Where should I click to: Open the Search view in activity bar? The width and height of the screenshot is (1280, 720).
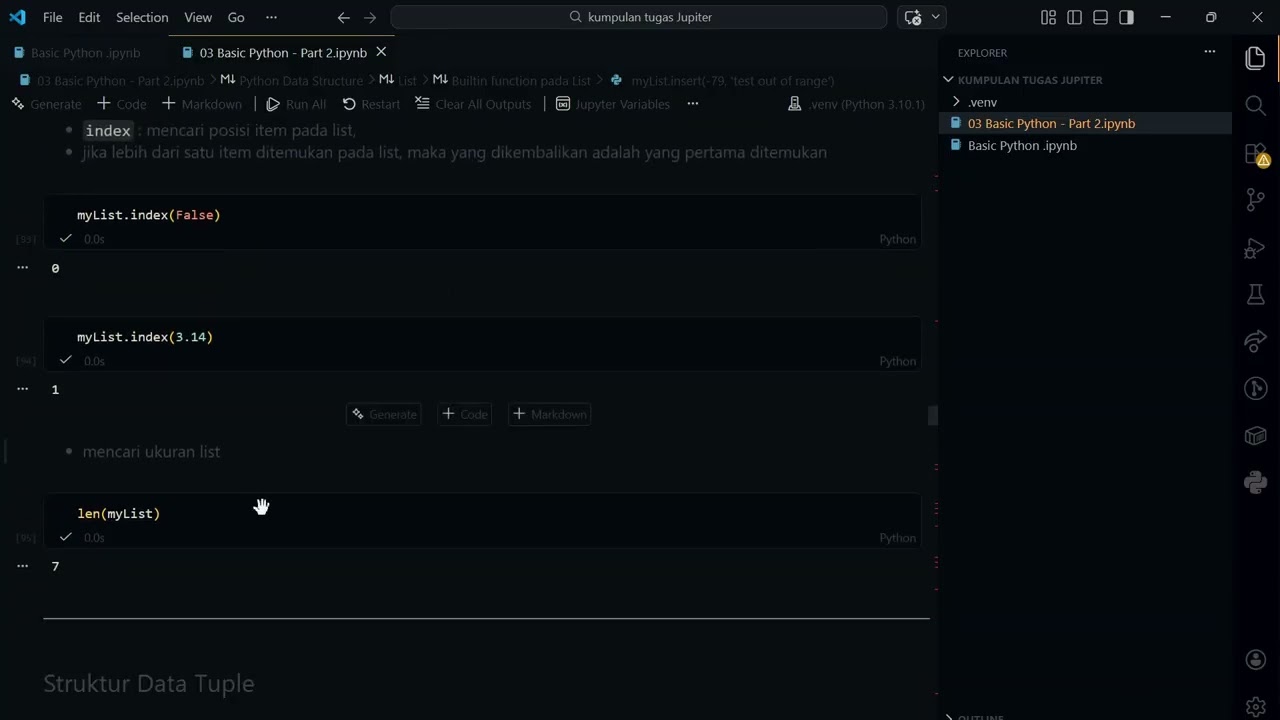(x=1256, y=105)
